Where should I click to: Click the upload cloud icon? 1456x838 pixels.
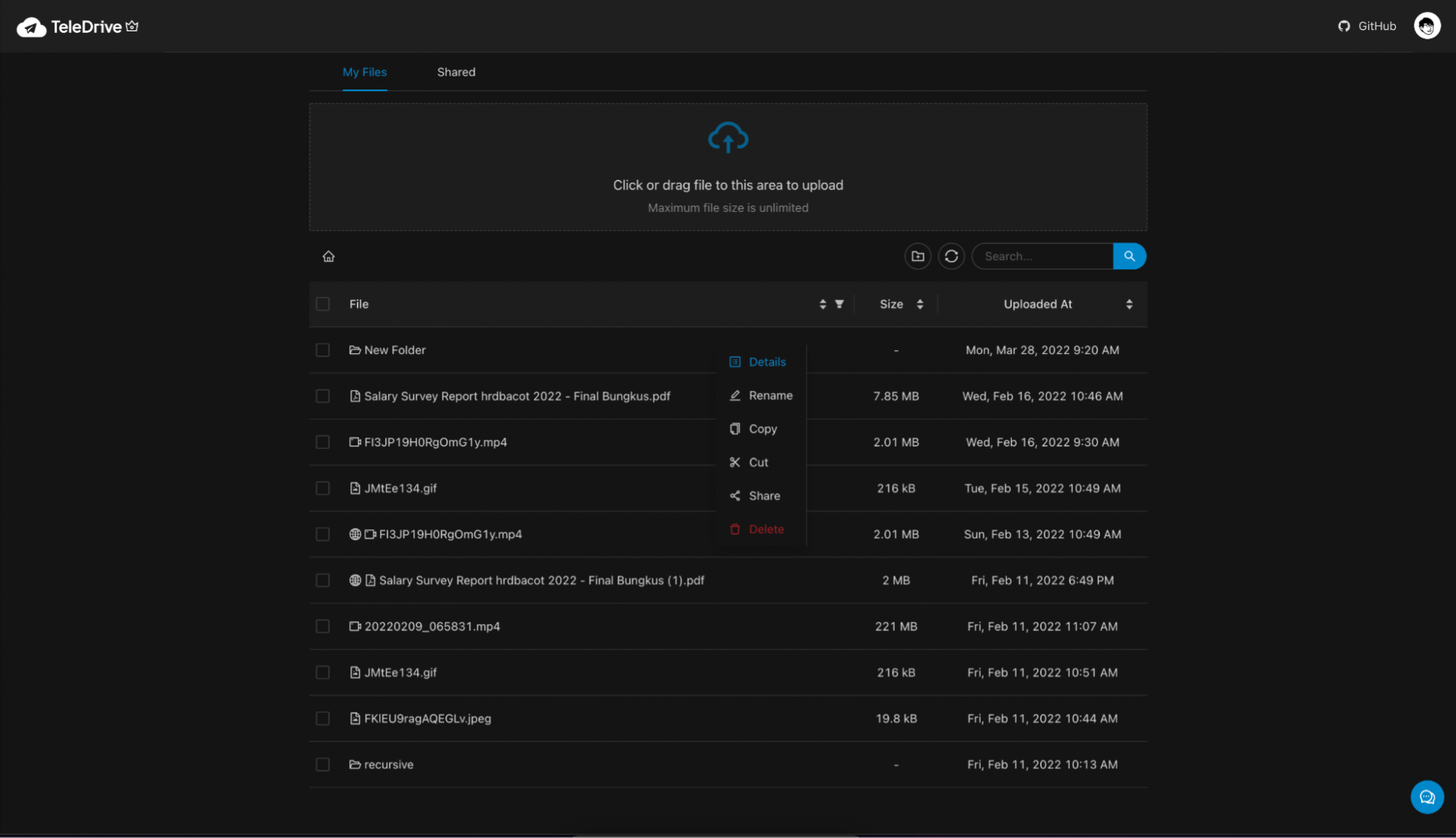tap(728, 138)
